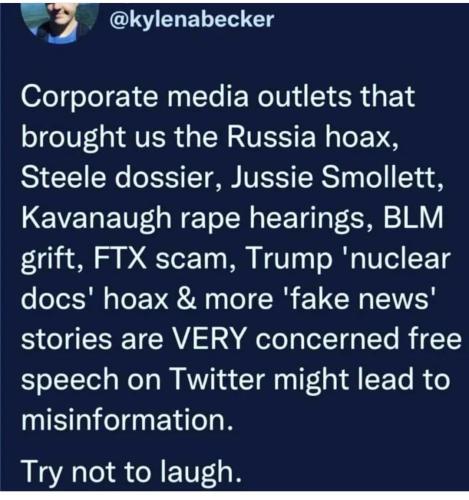The width and height of the screenshot is (469, 500).
Task: Select the capitalized word 'VERY'
Action: [211, 339]
